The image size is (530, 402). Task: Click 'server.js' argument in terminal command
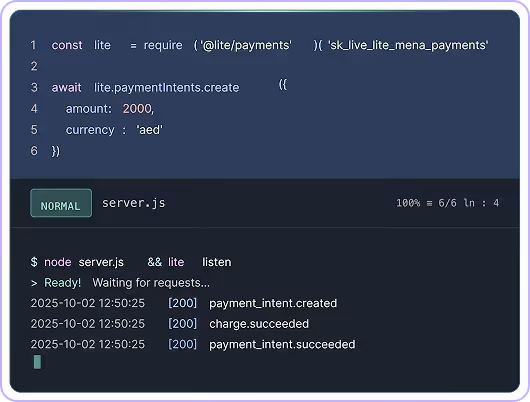101,262
